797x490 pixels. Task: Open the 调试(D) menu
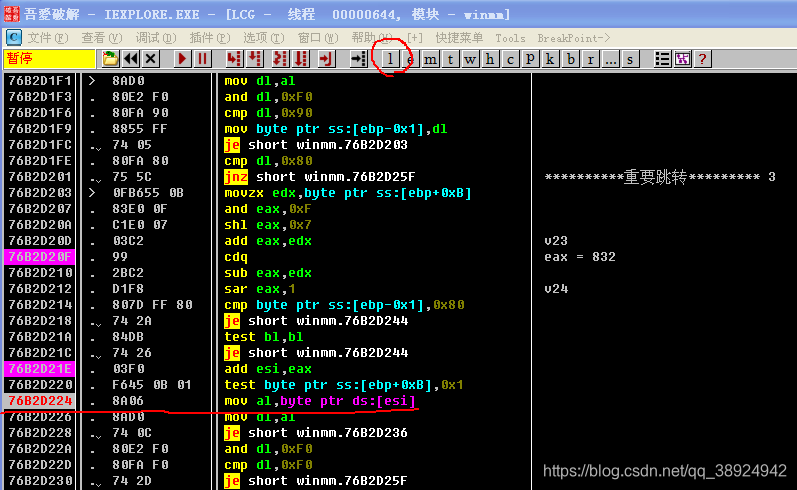(156, 38)
